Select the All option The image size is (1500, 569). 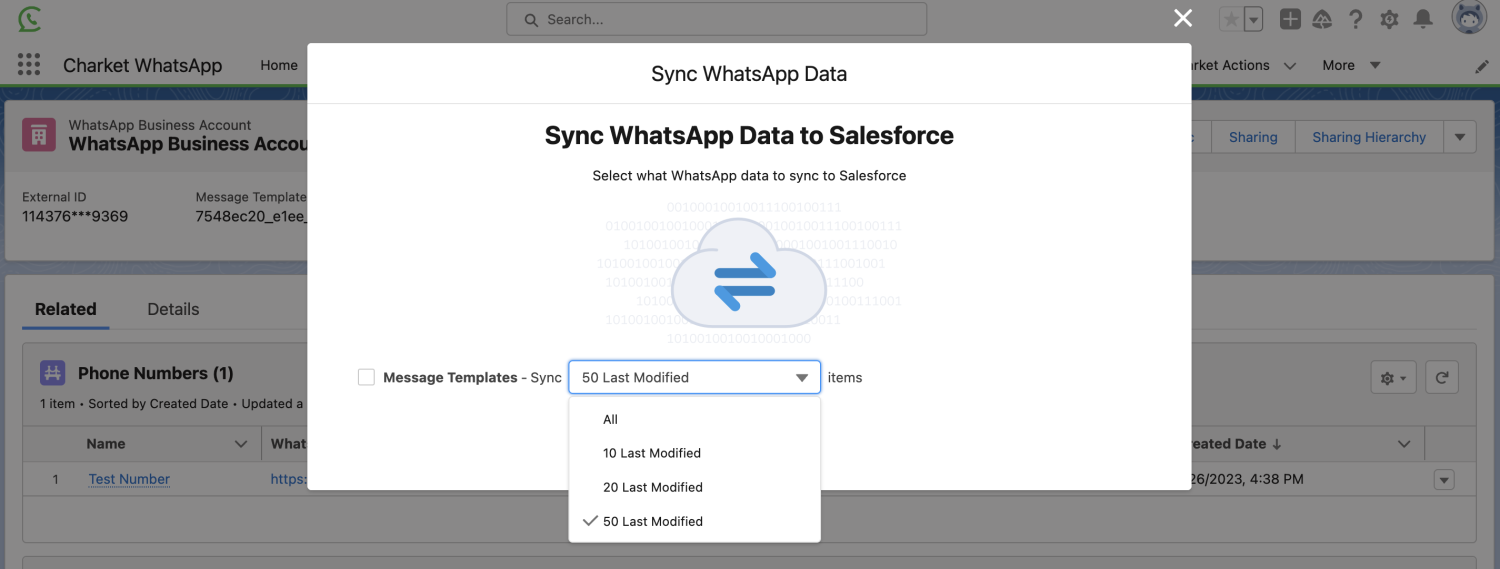(695, 419)
